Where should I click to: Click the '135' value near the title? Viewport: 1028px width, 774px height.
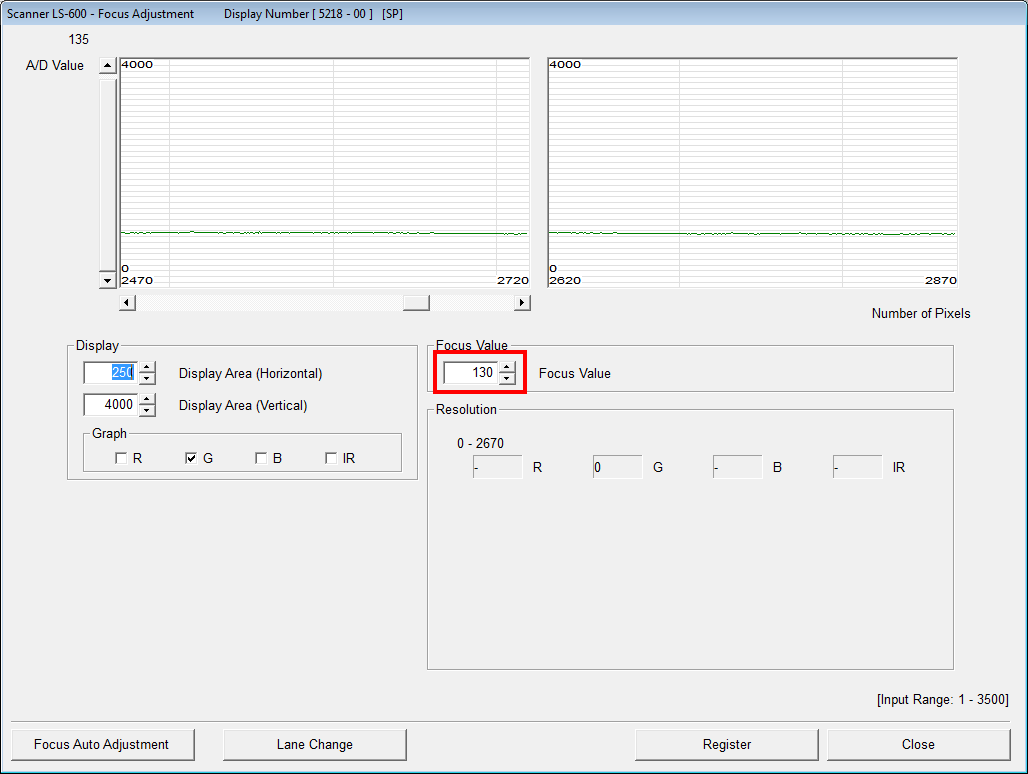click(79, 39)
